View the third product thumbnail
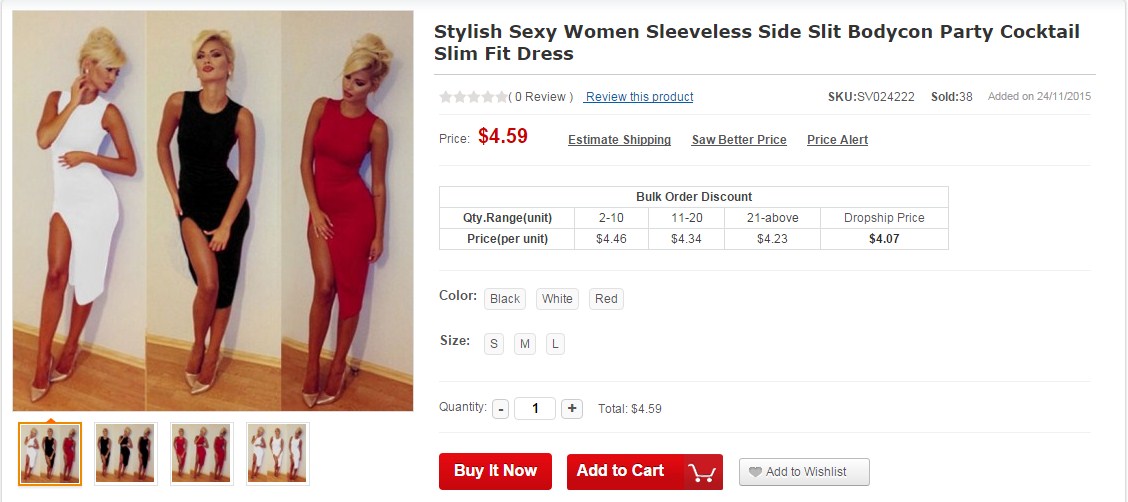 click(x=202, y=454)
